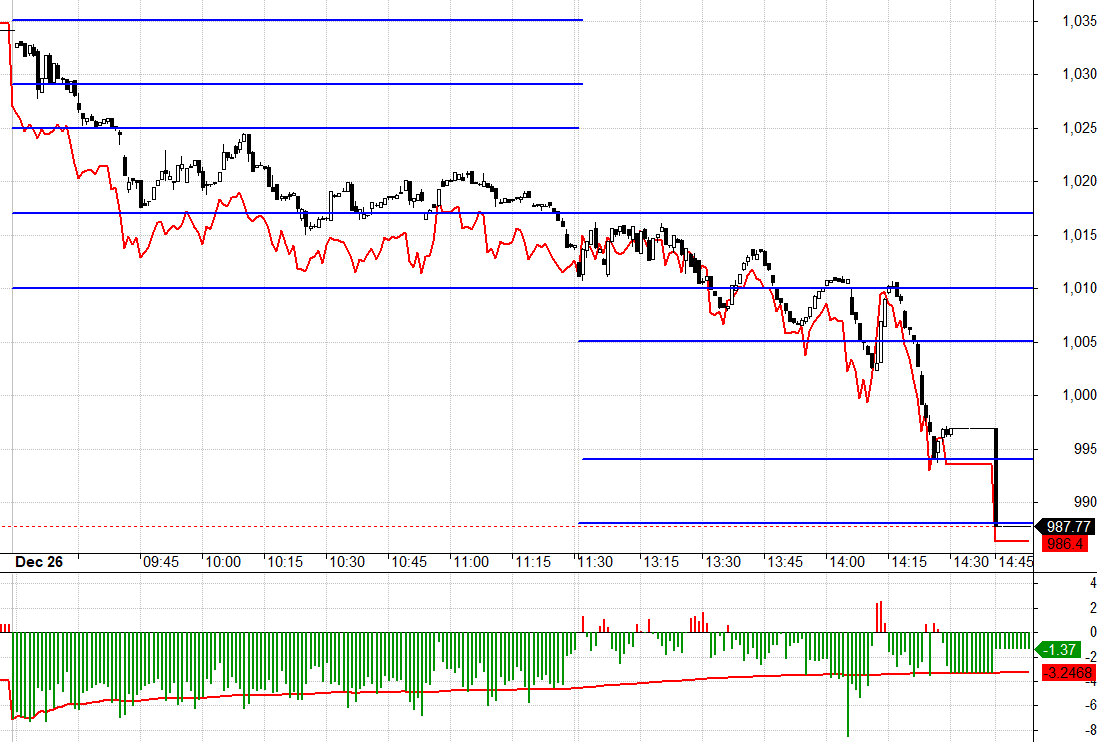Click the 13:15 time axis label
This screenshot has width=1097, height=742.
pyautogui.click(x=659, y=563)
